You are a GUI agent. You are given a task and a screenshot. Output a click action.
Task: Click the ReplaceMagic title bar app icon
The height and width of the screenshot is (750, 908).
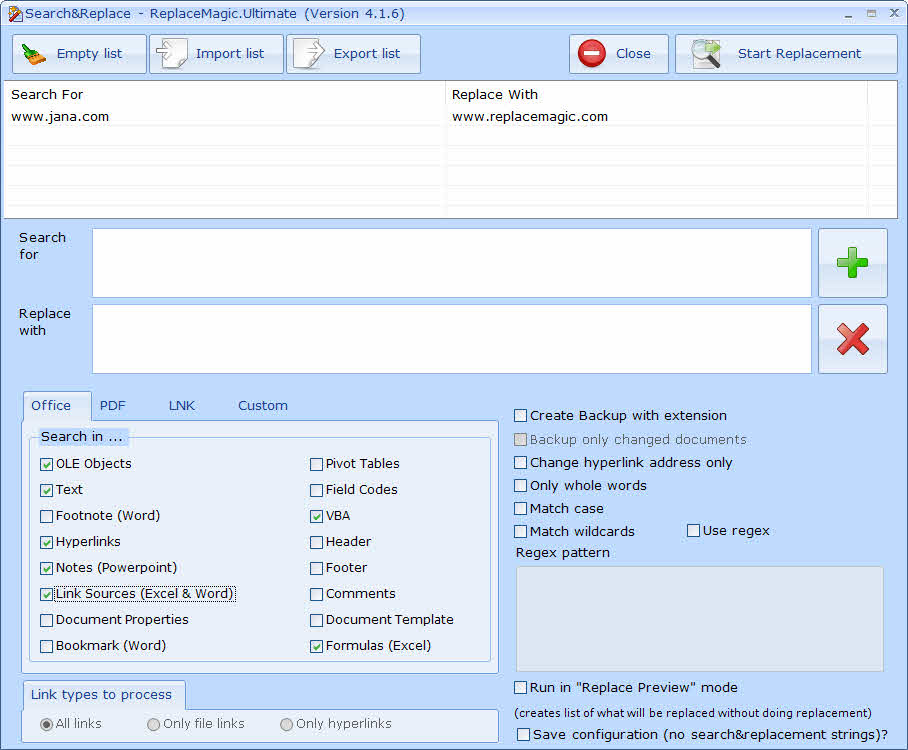click(x=15, y=13)
